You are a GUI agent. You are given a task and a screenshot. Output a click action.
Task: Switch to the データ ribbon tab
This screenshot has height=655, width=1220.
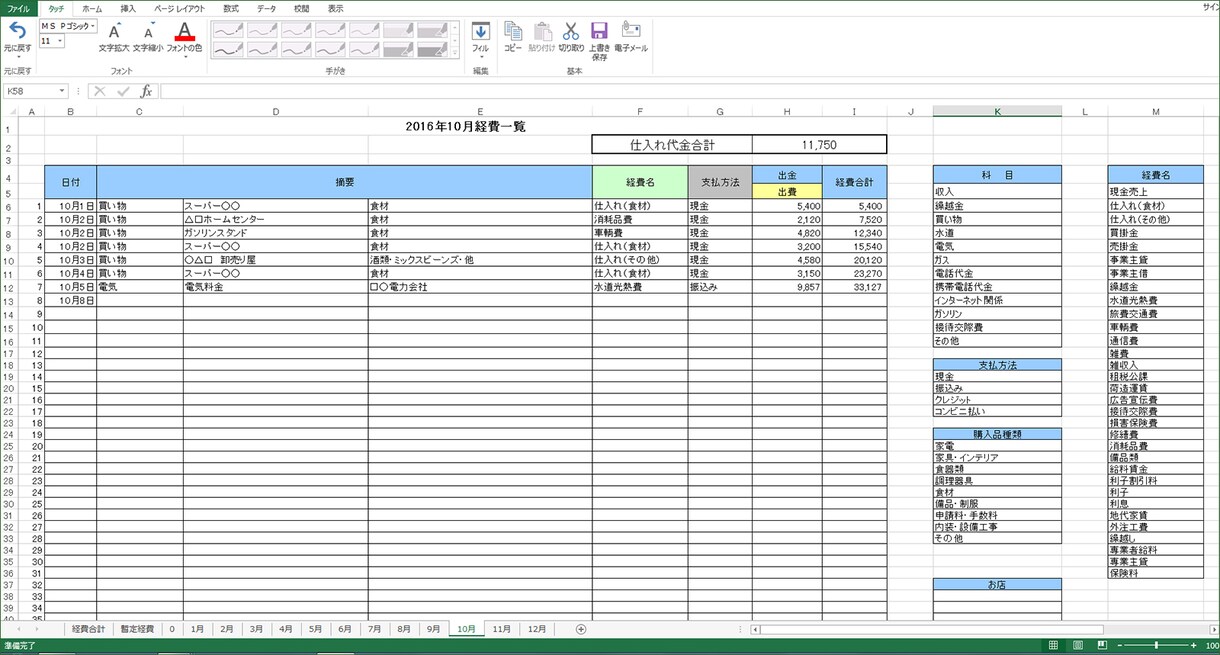pyautogui.click(x=266, y=7)
